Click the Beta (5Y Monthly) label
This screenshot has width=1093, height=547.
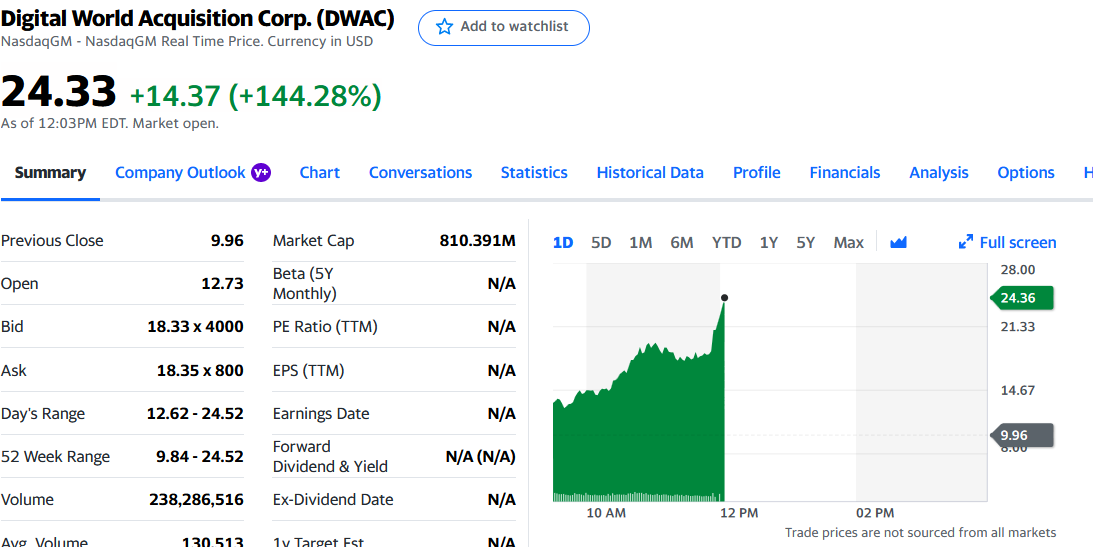pyautogui.click(x=305, y=284)
